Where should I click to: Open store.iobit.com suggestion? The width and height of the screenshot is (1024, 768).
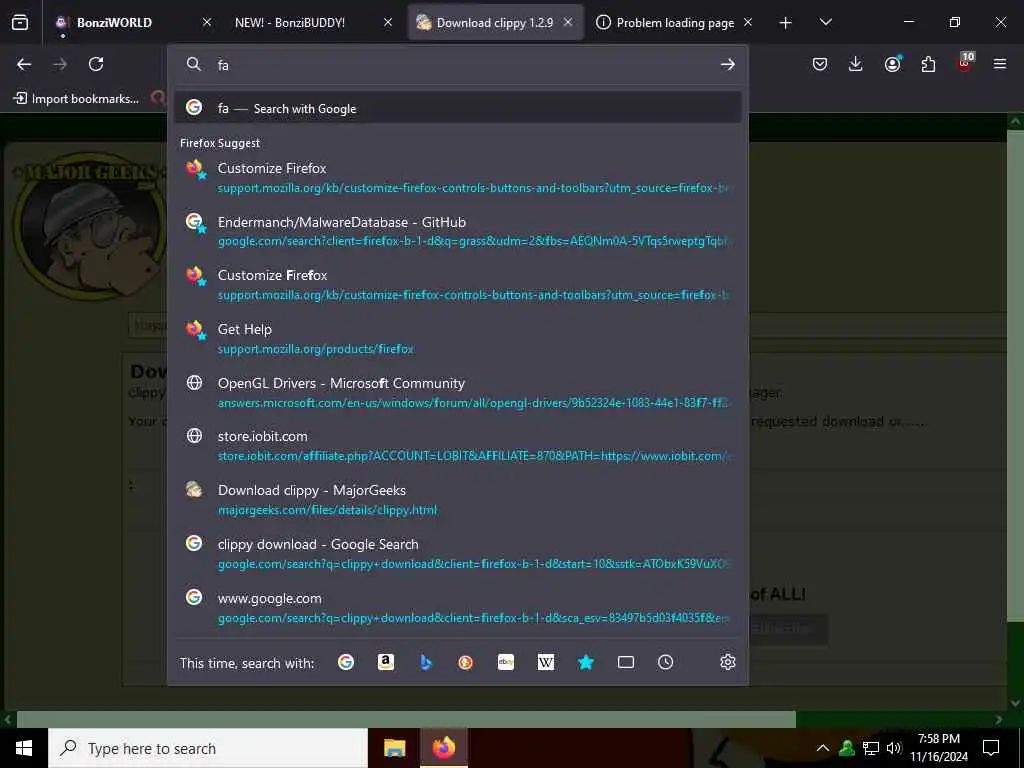pos(458,446)
